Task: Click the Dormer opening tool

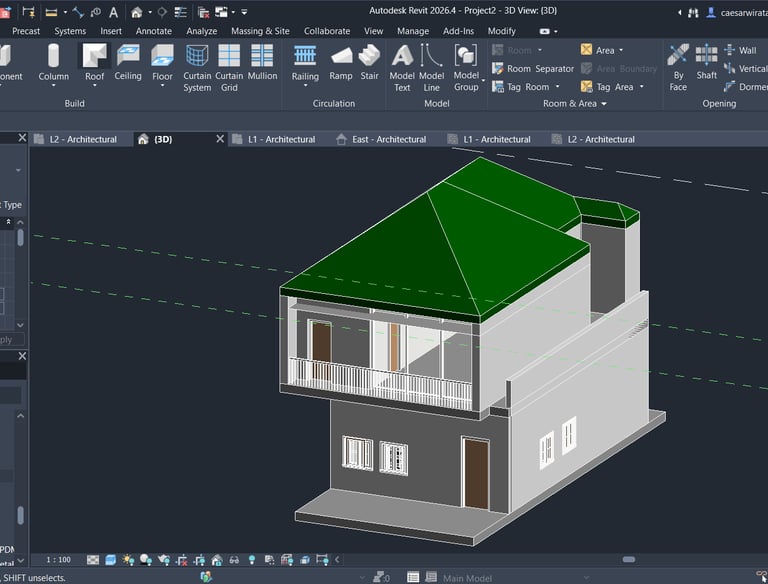Action: click(745, 87)
